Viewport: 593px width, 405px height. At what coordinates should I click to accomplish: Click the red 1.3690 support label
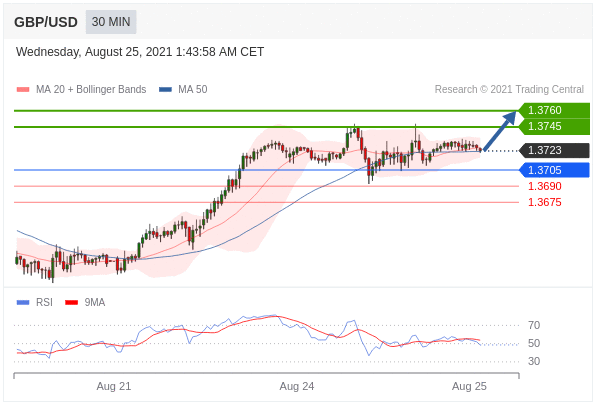click(x=545, y=186)
